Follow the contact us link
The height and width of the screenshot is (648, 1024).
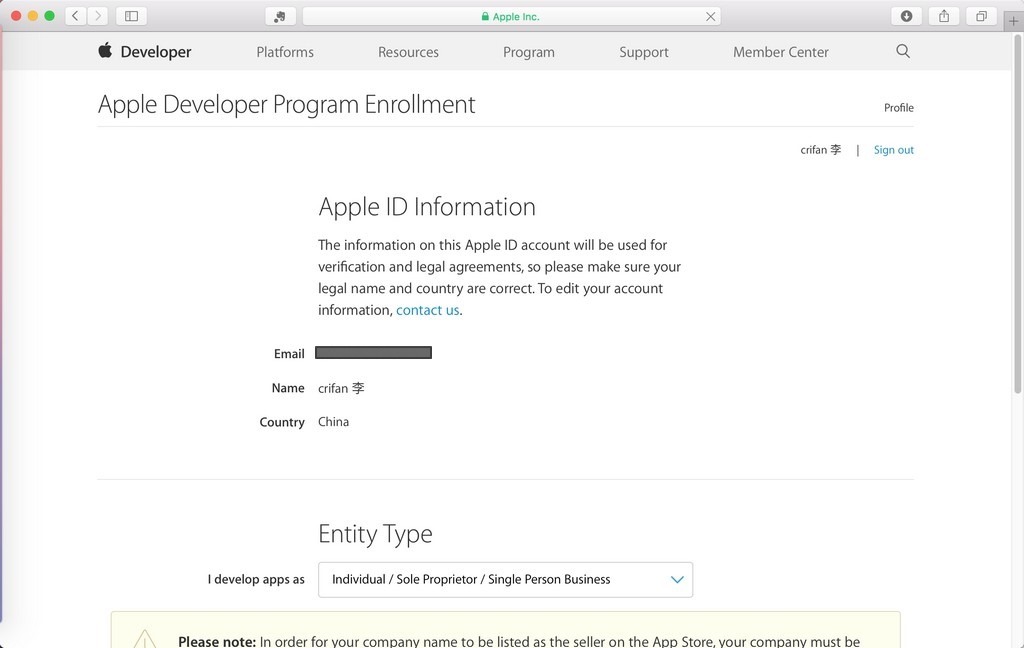coord(428,310)
